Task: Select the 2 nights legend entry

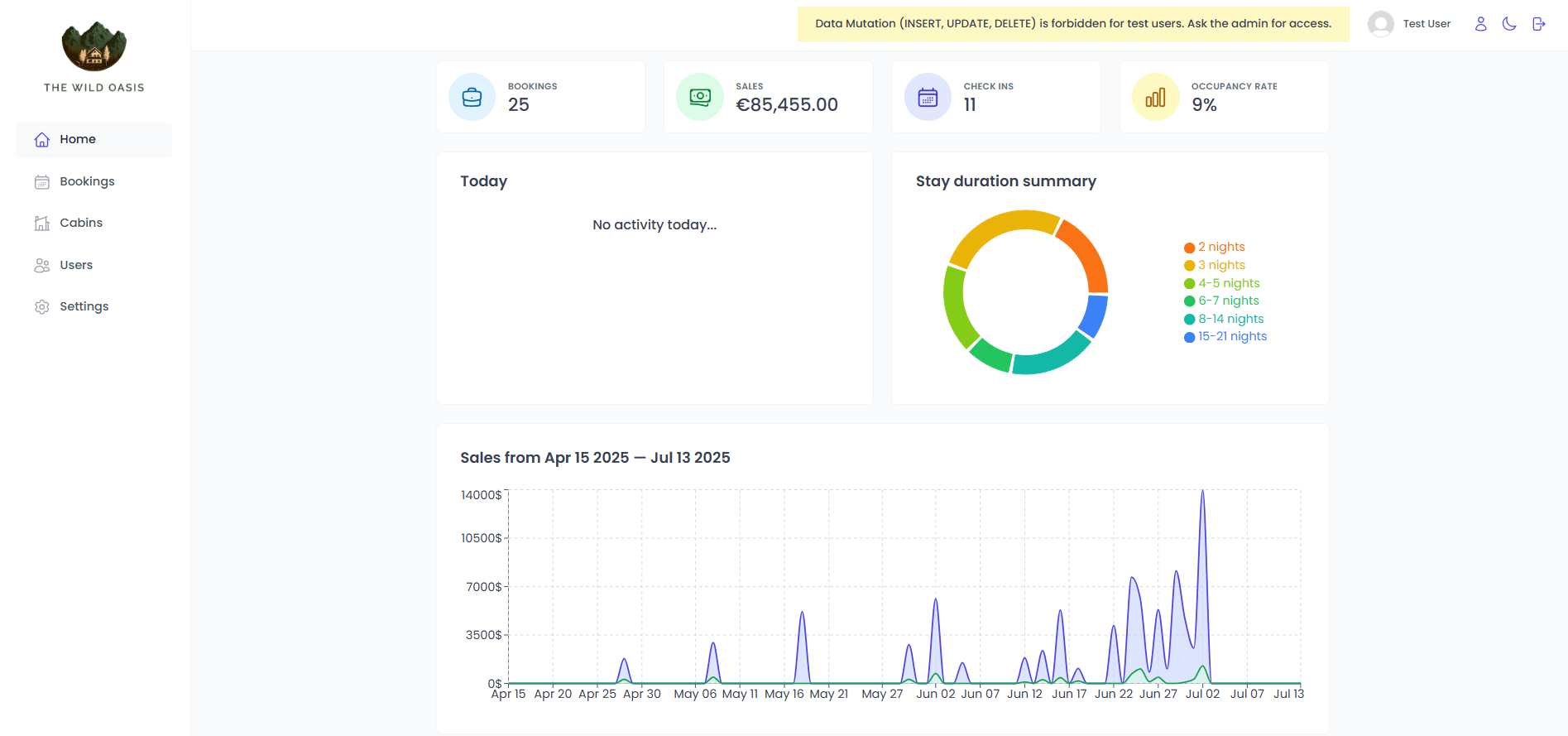Action: point(1220,247)
